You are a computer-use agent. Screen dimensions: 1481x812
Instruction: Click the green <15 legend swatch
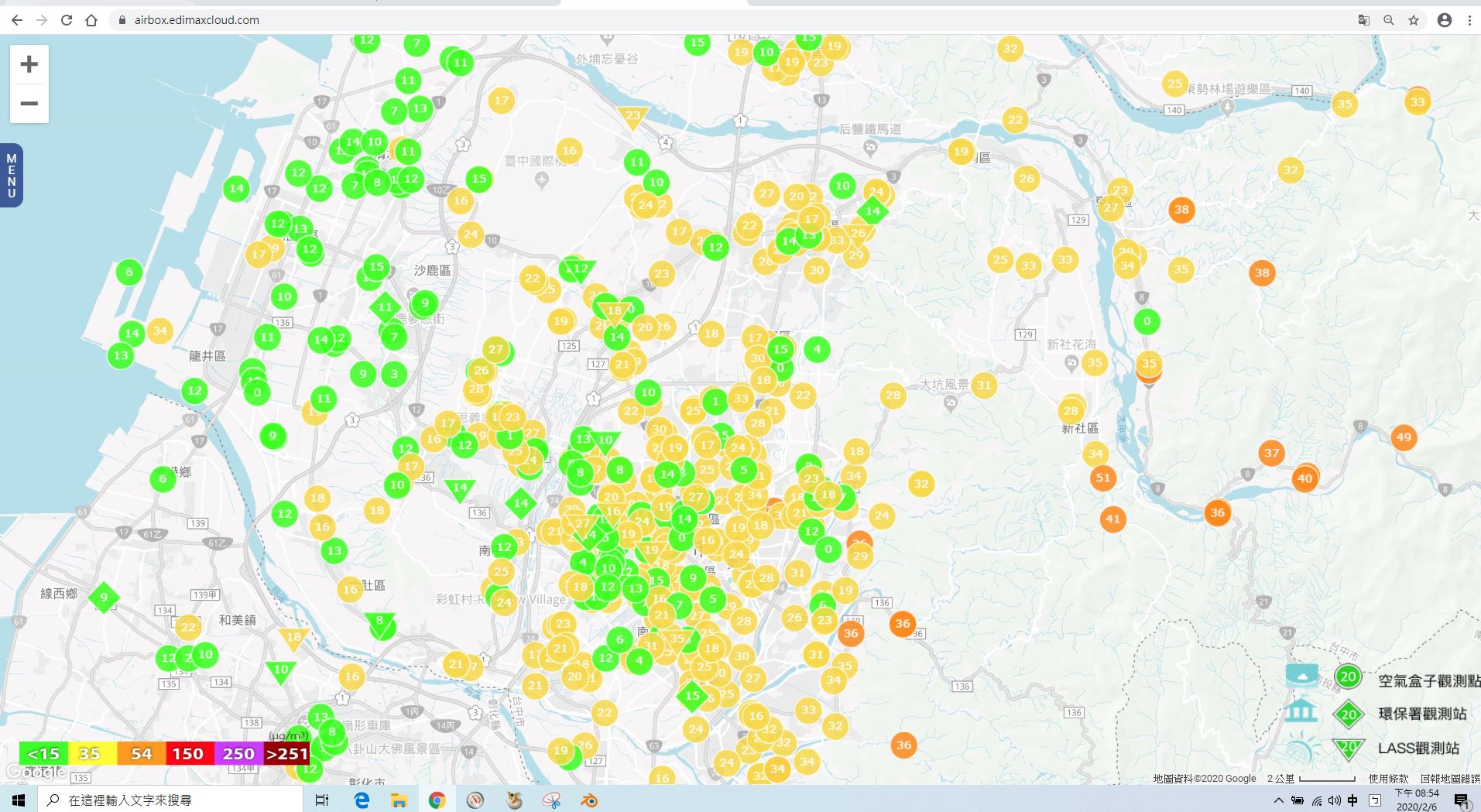[x=43, y=753]
